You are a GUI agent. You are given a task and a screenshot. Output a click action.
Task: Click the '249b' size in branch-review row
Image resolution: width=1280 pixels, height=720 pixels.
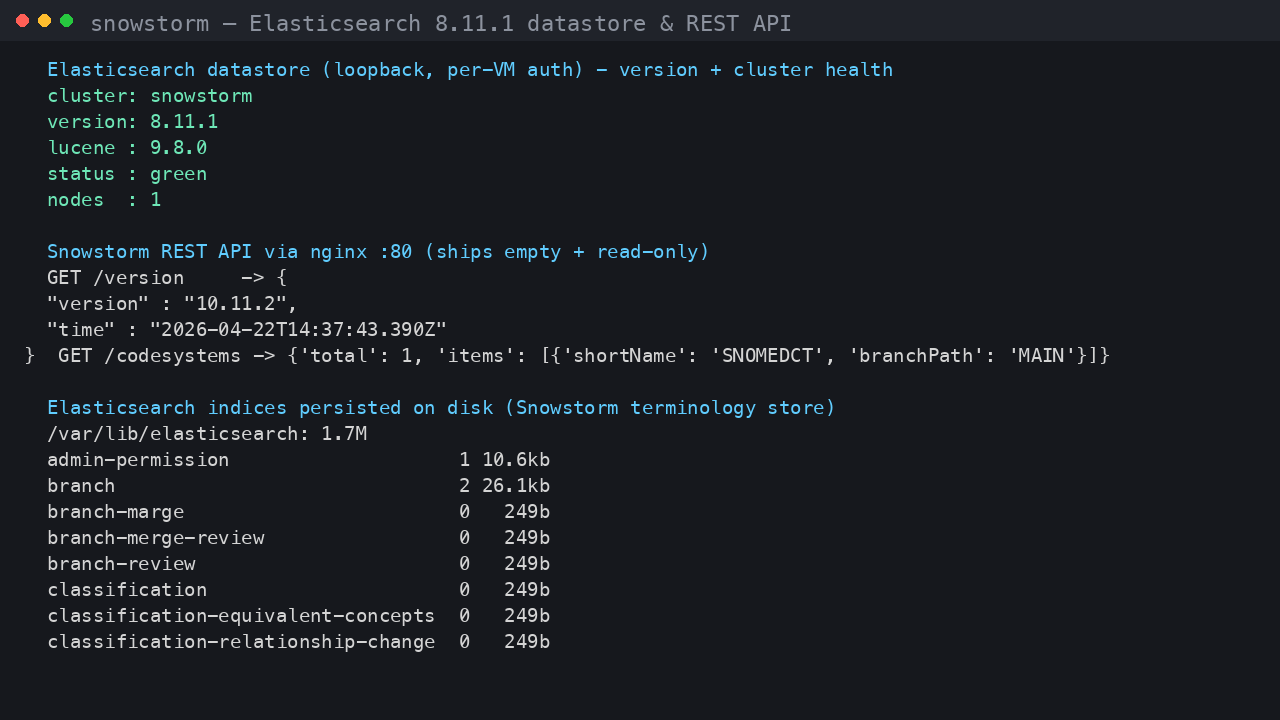tap(527, 564)
